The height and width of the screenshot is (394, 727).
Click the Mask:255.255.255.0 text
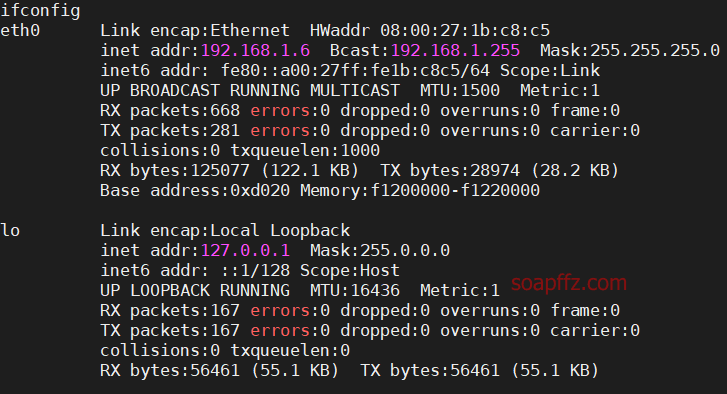click(630, 51)
